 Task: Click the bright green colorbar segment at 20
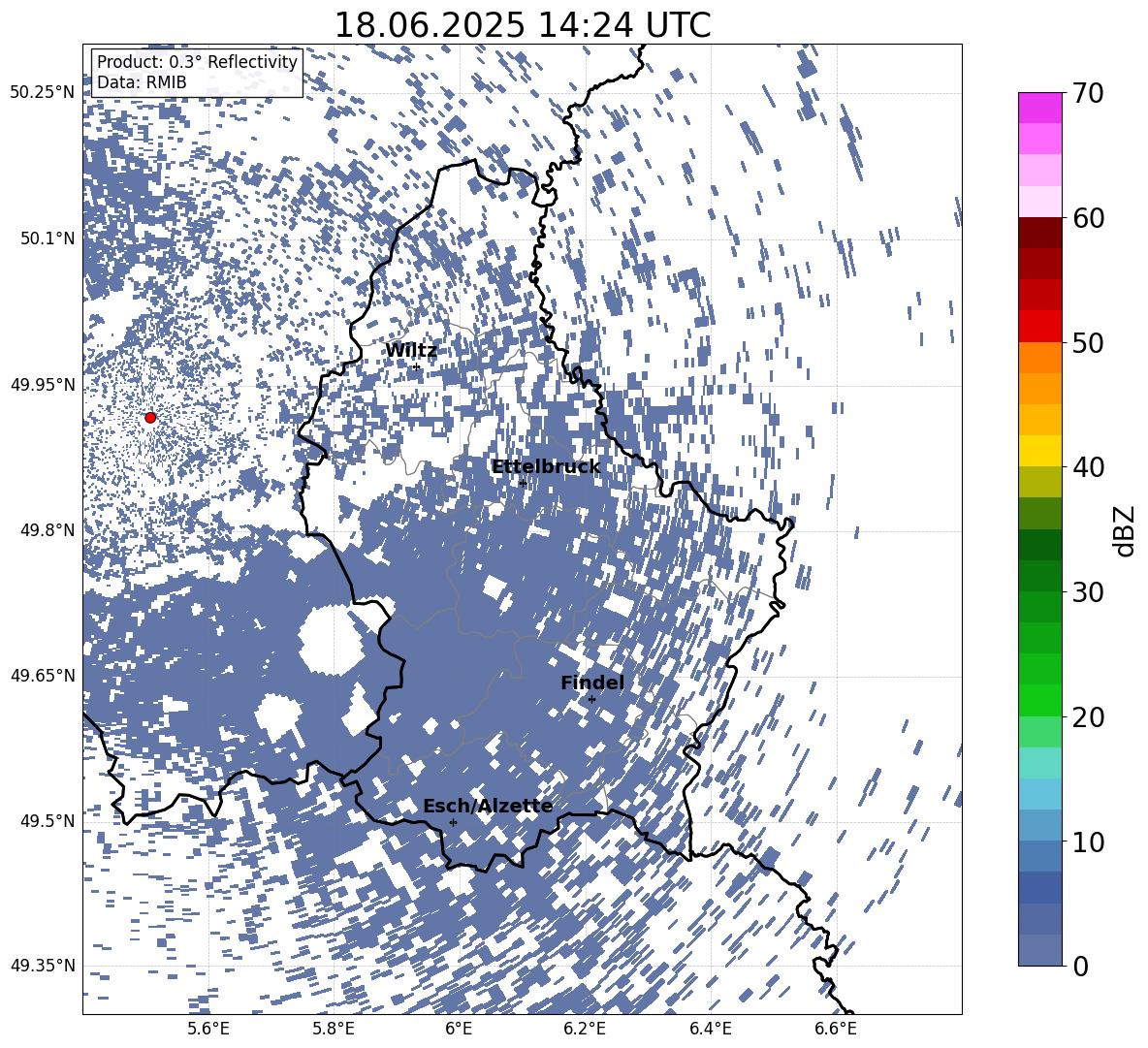(x=1040, y=700)
